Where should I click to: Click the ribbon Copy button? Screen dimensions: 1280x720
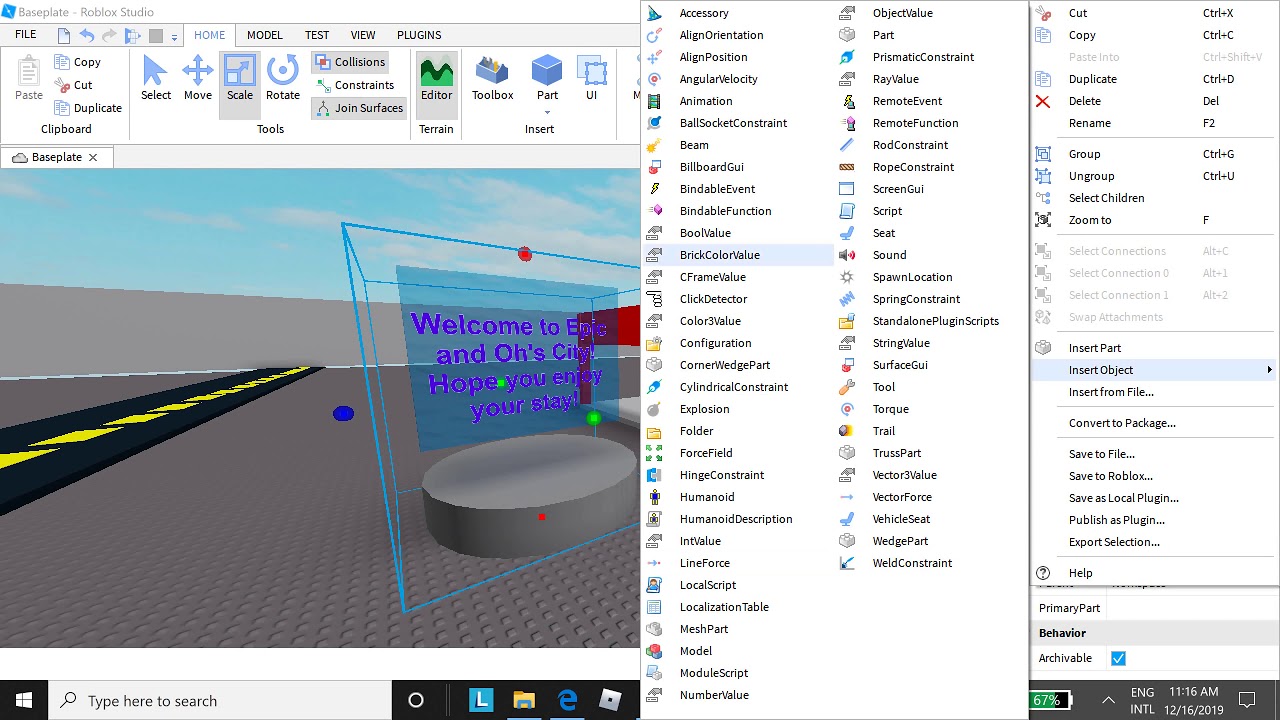tap(78, 62)
